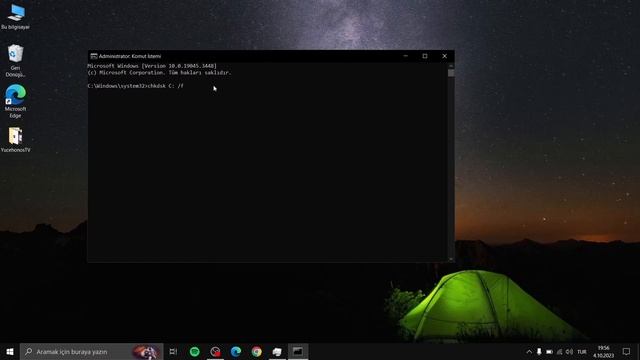Click the 'Microsoft Windows [Version' line

[x=152, y=66]
